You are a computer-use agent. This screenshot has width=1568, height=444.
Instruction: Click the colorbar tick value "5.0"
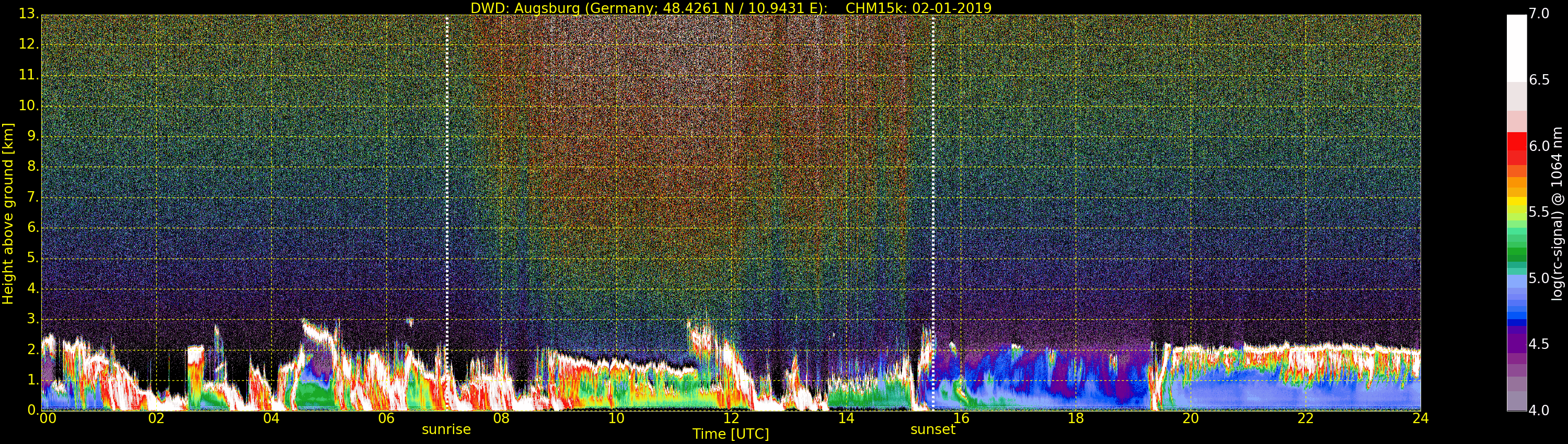pyautogui.click(x=1539, y=278)
